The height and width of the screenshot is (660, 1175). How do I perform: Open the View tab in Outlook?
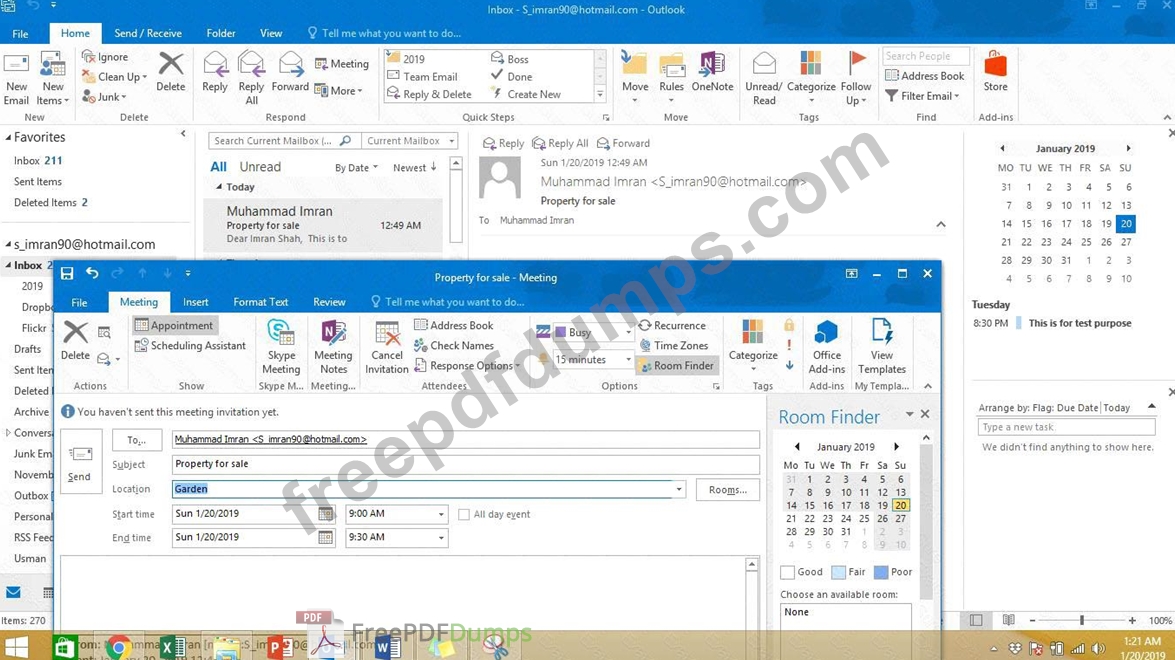click(x=271, y=33)
